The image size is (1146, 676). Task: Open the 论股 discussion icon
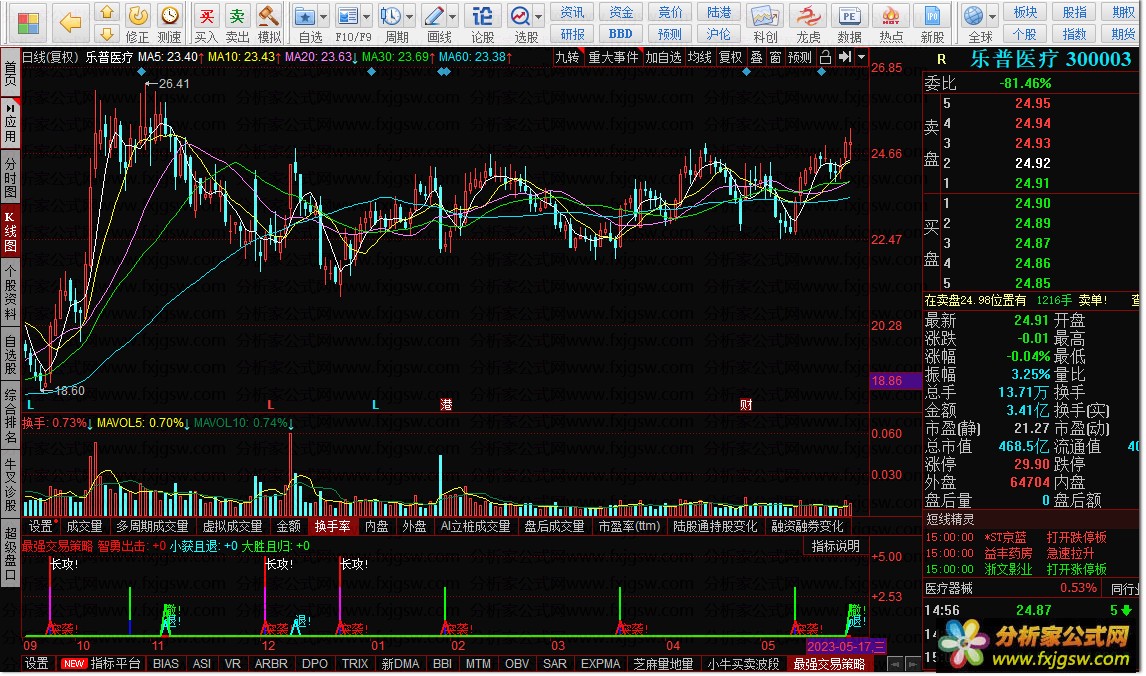click(482, 16)
